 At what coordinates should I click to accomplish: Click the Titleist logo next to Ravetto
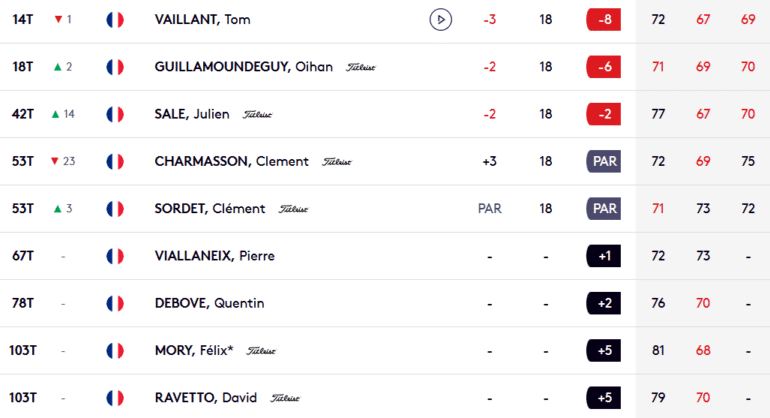273,398
